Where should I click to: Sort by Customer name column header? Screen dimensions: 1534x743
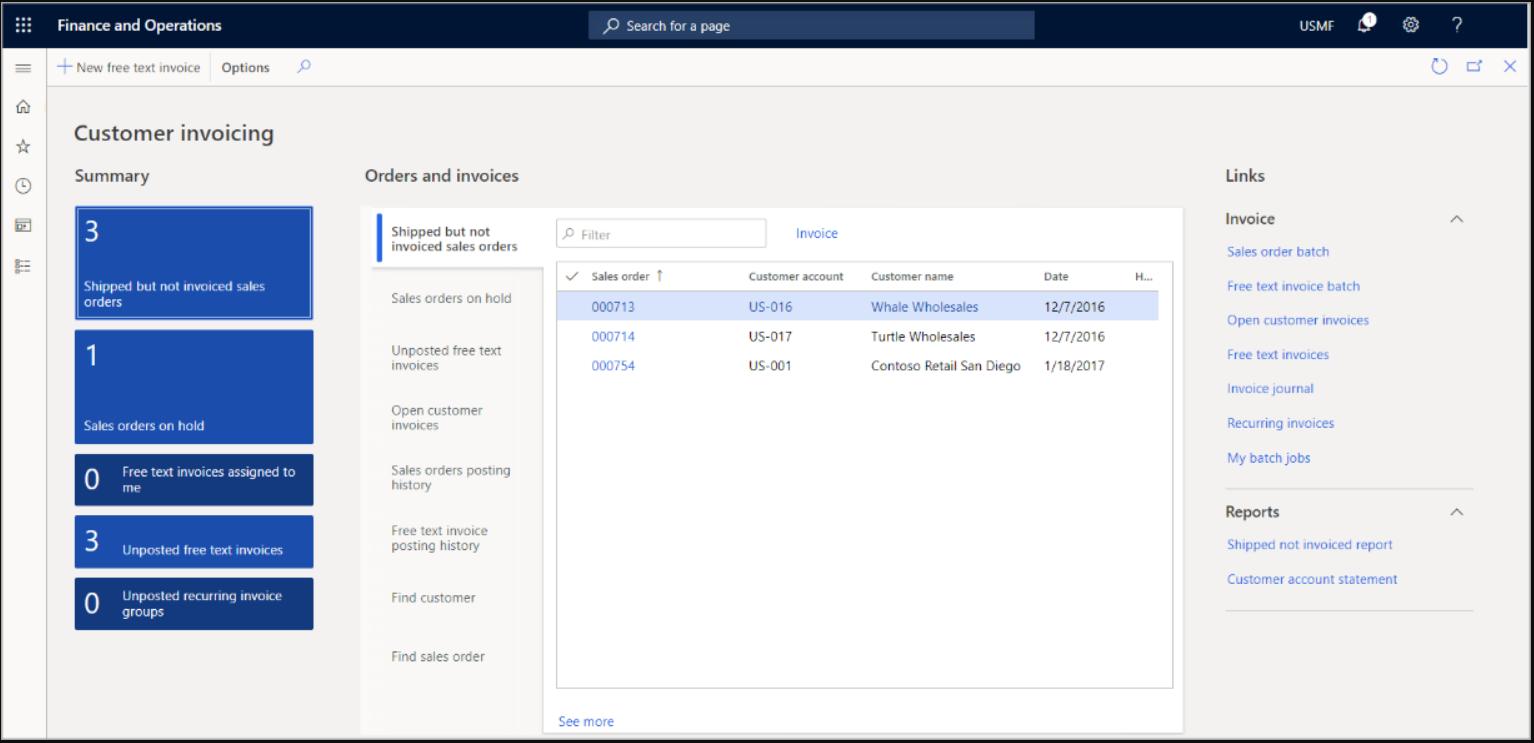tap(912, 276)
